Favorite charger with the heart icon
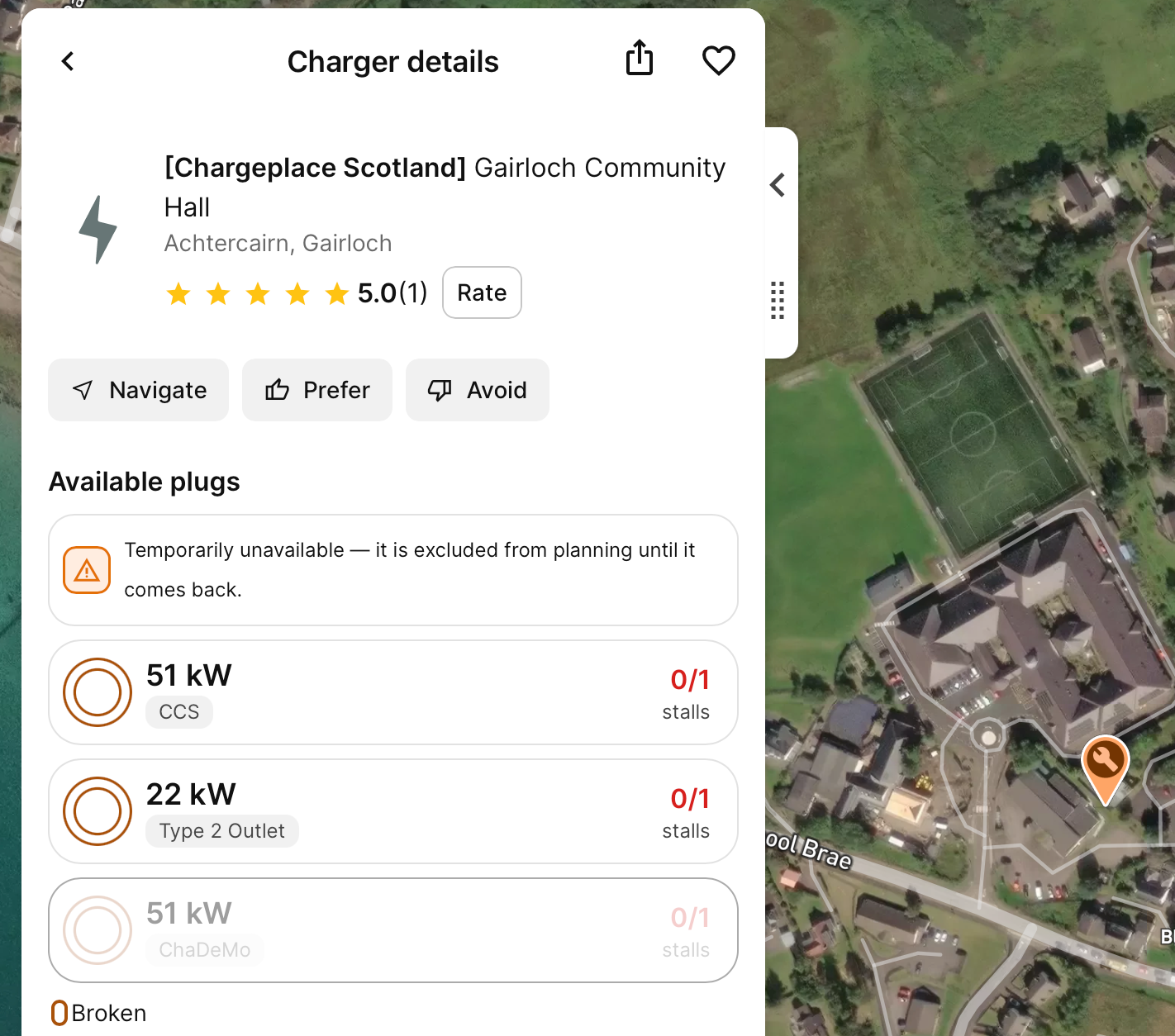 pos(719,60)
